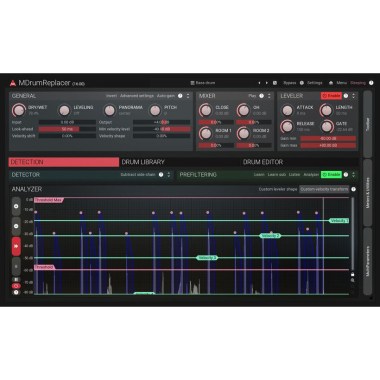Toggle the Leveler Enable button
380x380 pixels.
(331, 96)
